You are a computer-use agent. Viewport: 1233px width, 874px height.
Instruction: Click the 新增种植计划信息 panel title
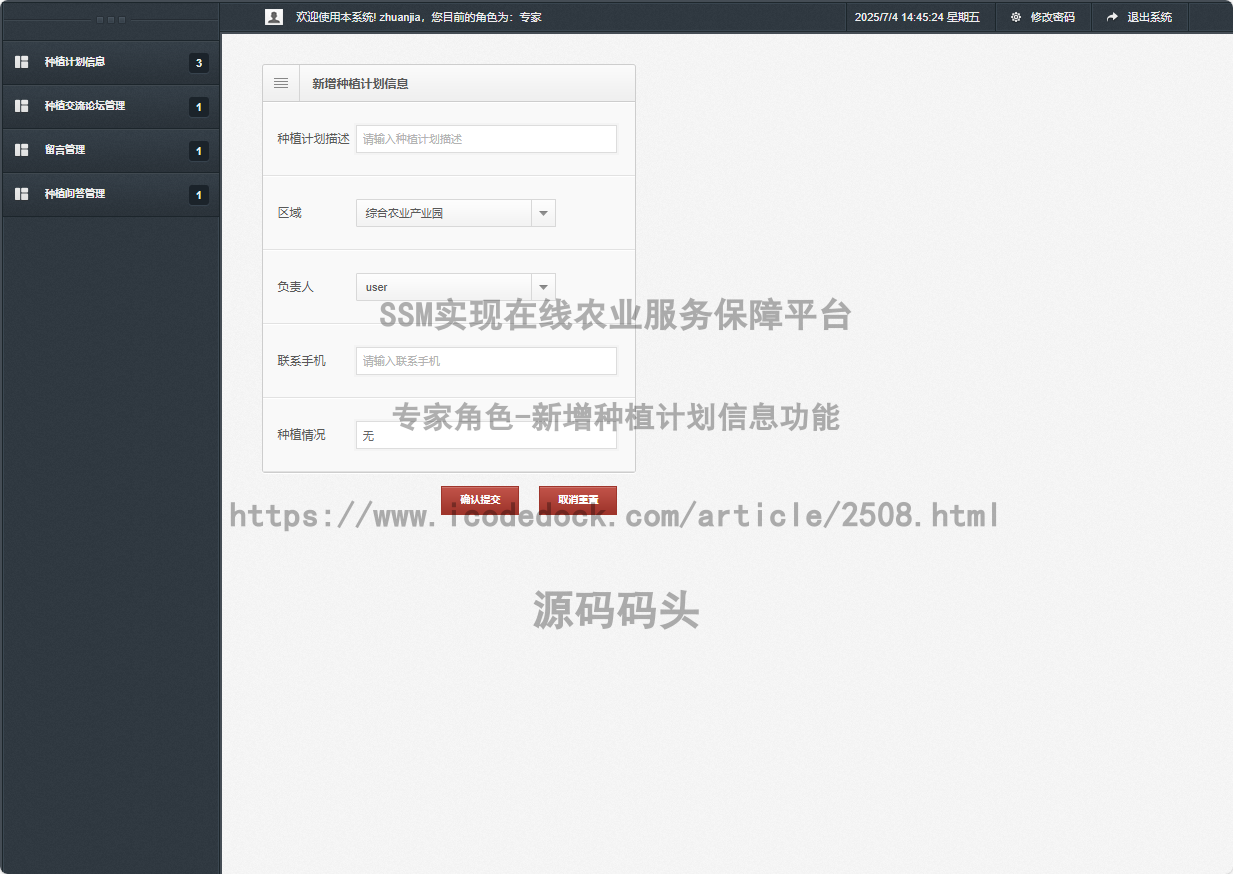coord(360,84)
